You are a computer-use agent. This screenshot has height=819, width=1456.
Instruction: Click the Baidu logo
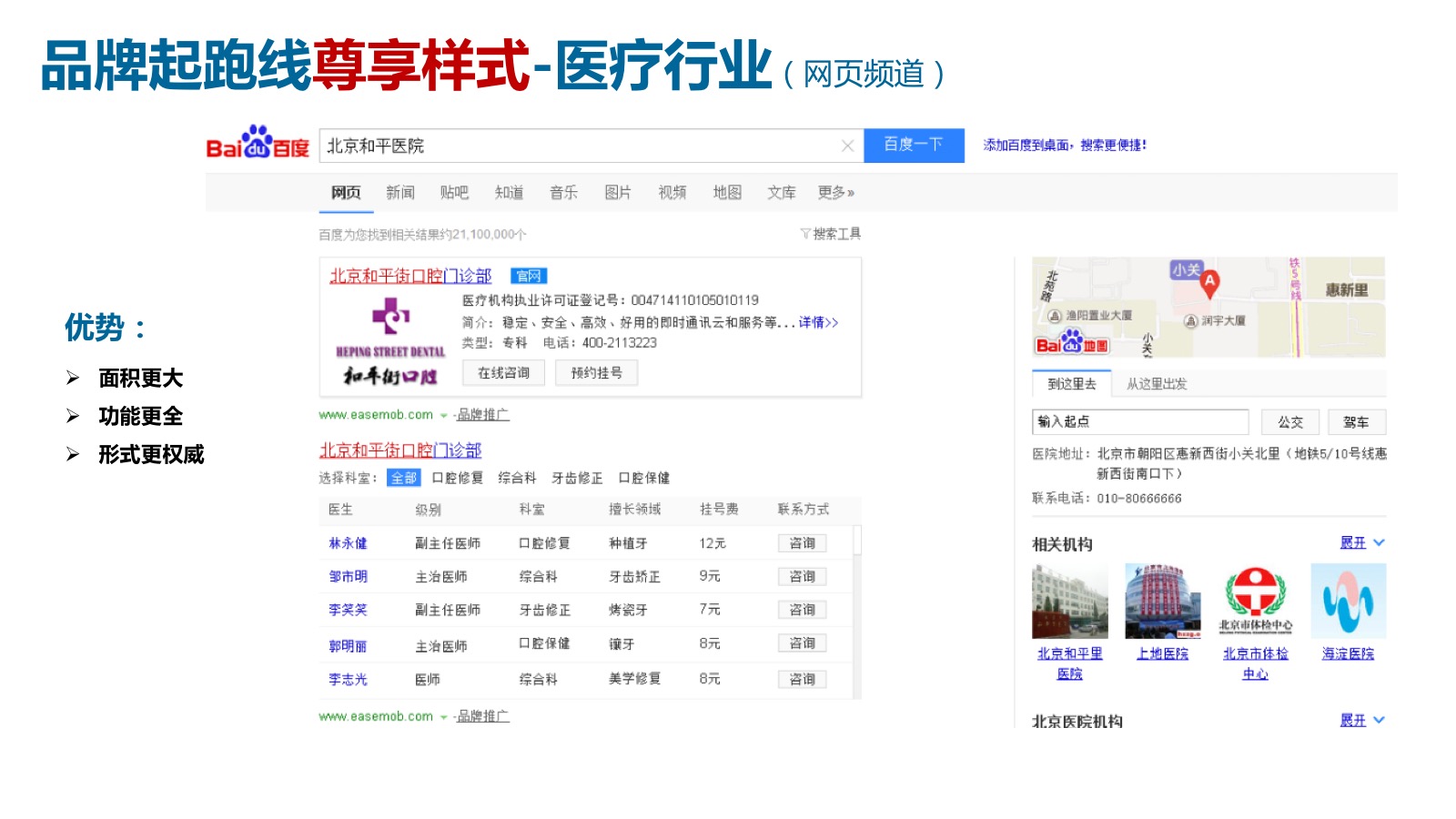pyautogui.click(x=258, y=144)
